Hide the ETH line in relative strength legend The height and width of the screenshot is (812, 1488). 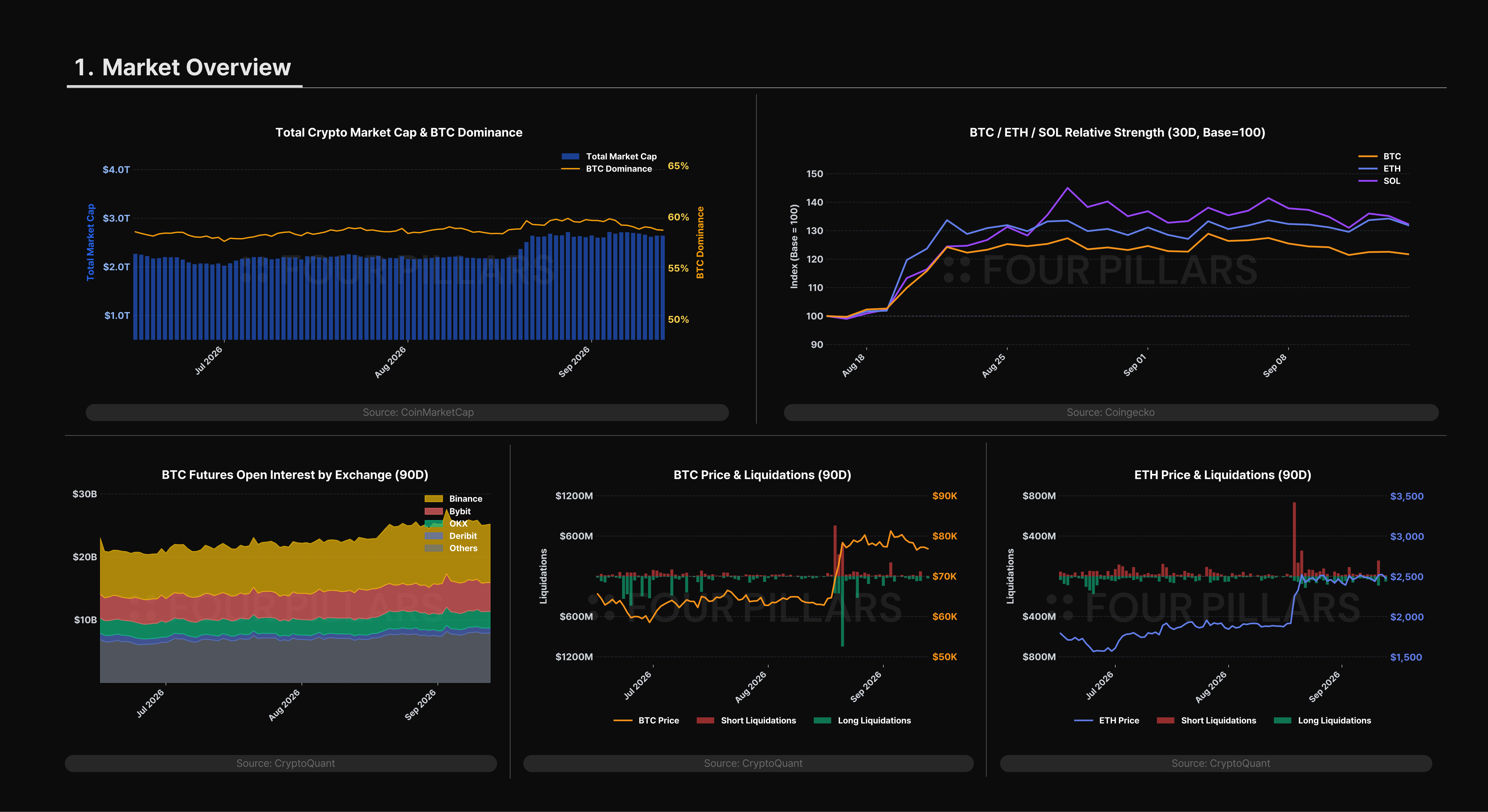[1379, 169]
